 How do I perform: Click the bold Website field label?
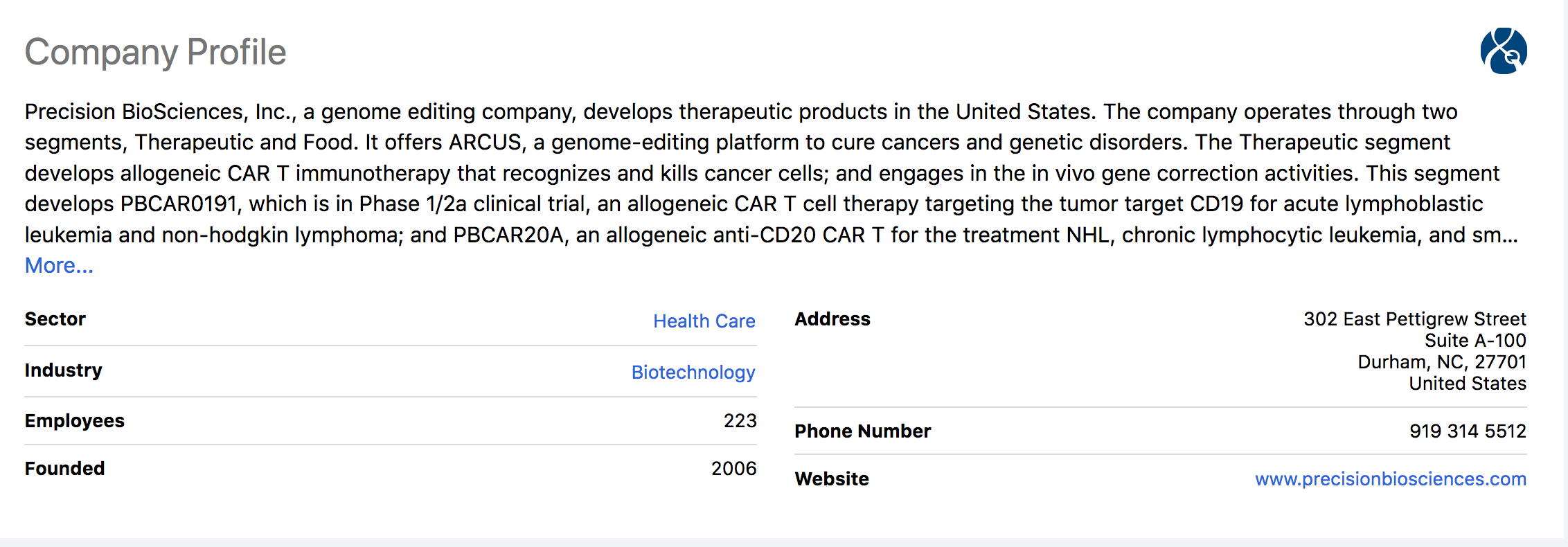832,479
